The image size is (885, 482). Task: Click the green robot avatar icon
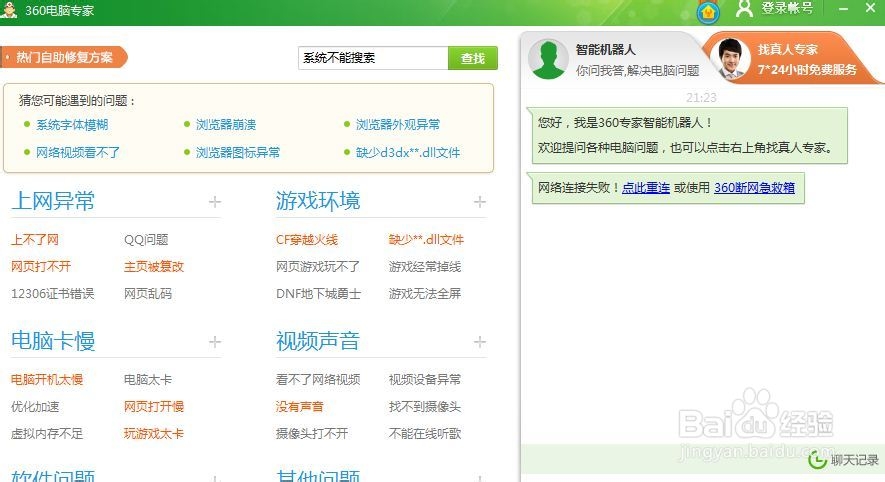pos(548,59)
